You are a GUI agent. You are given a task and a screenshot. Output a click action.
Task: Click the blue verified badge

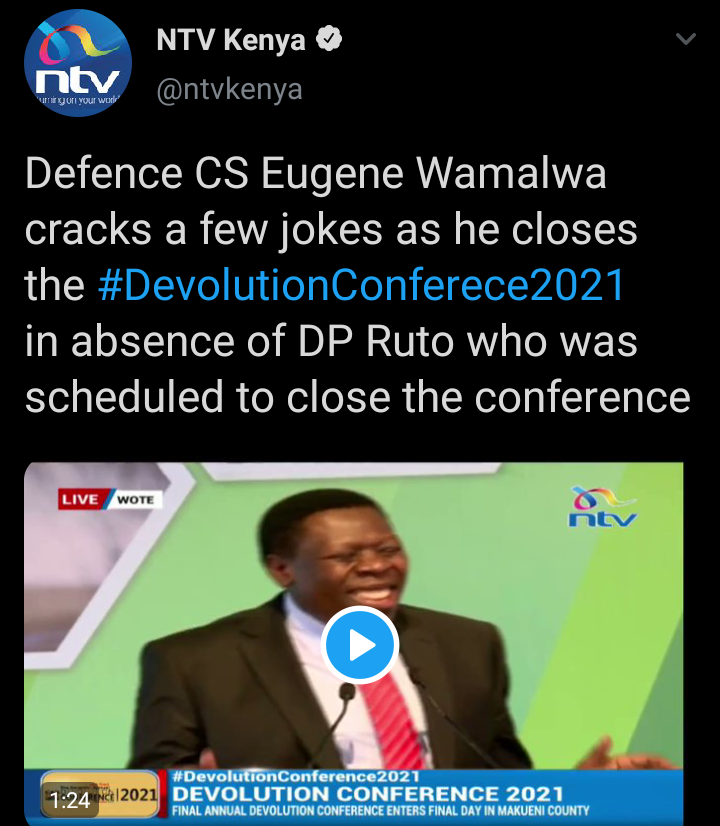[x=329, y=38]
